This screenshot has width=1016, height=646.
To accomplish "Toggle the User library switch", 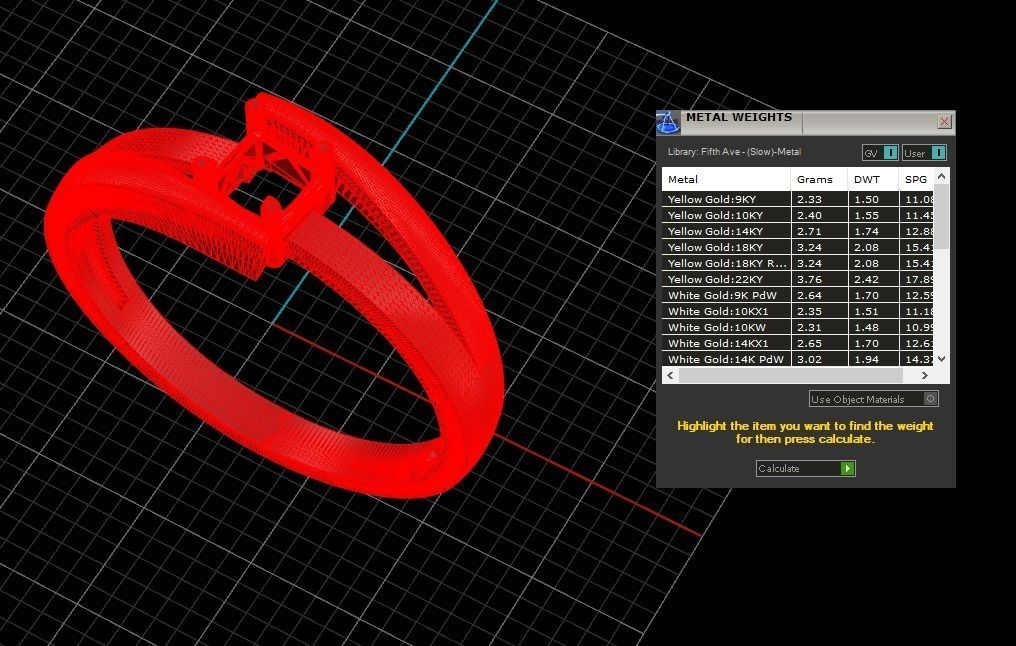I will [x=924, y=153].
